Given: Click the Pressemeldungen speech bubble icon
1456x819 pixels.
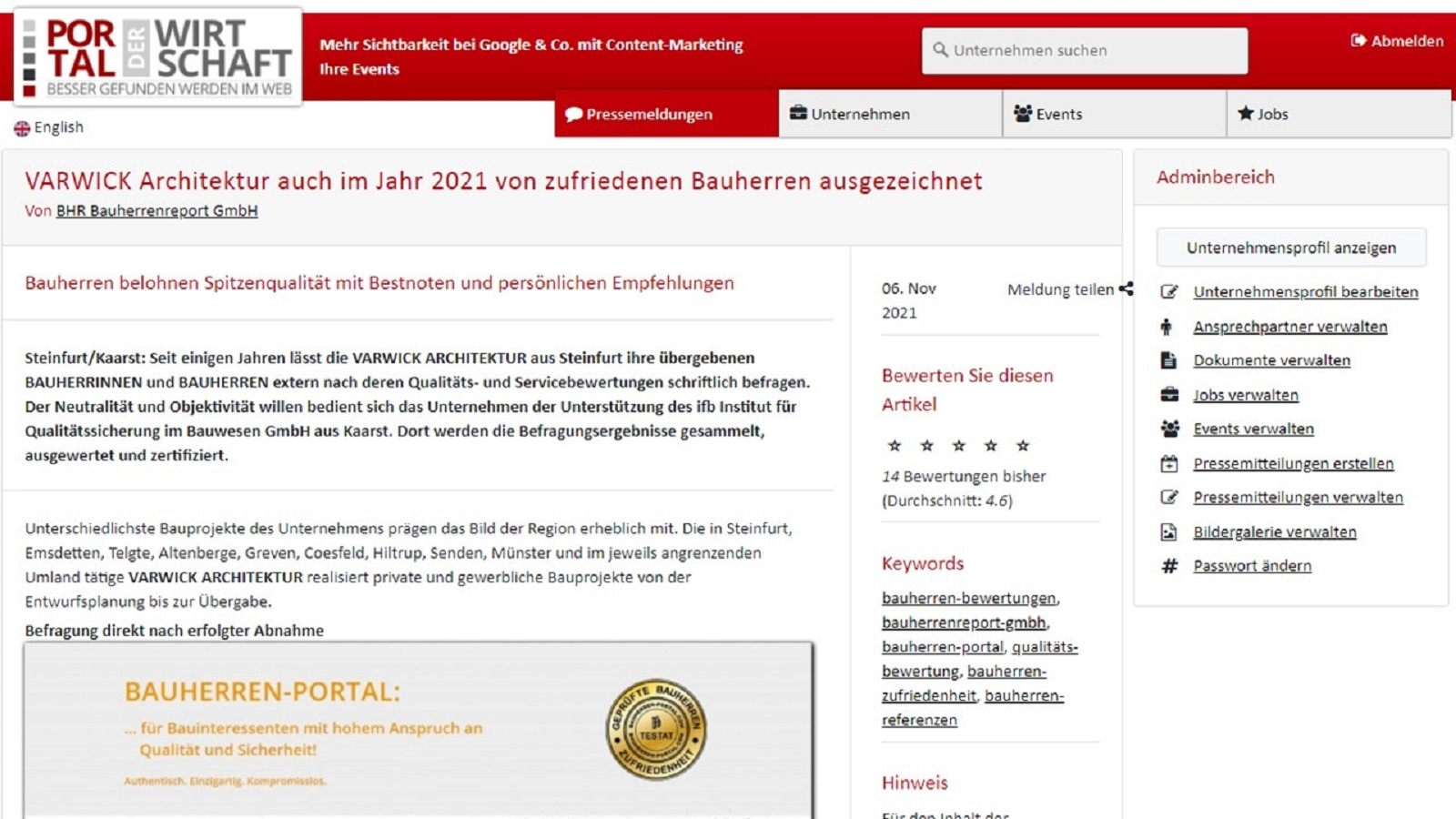Looking at the screenshot, I should [573, 115].
